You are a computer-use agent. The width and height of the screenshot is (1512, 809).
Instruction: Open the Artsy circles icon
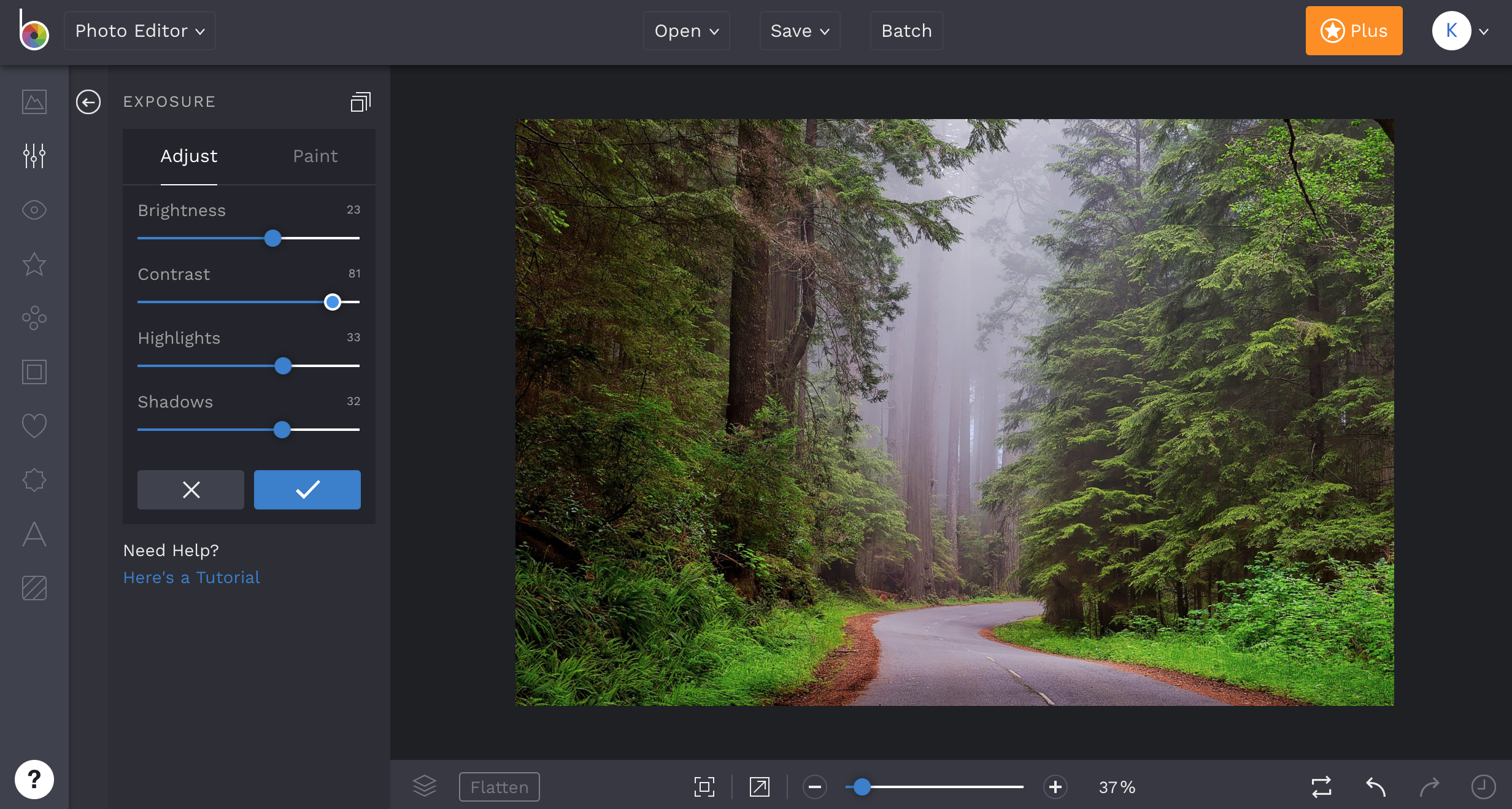34,318
